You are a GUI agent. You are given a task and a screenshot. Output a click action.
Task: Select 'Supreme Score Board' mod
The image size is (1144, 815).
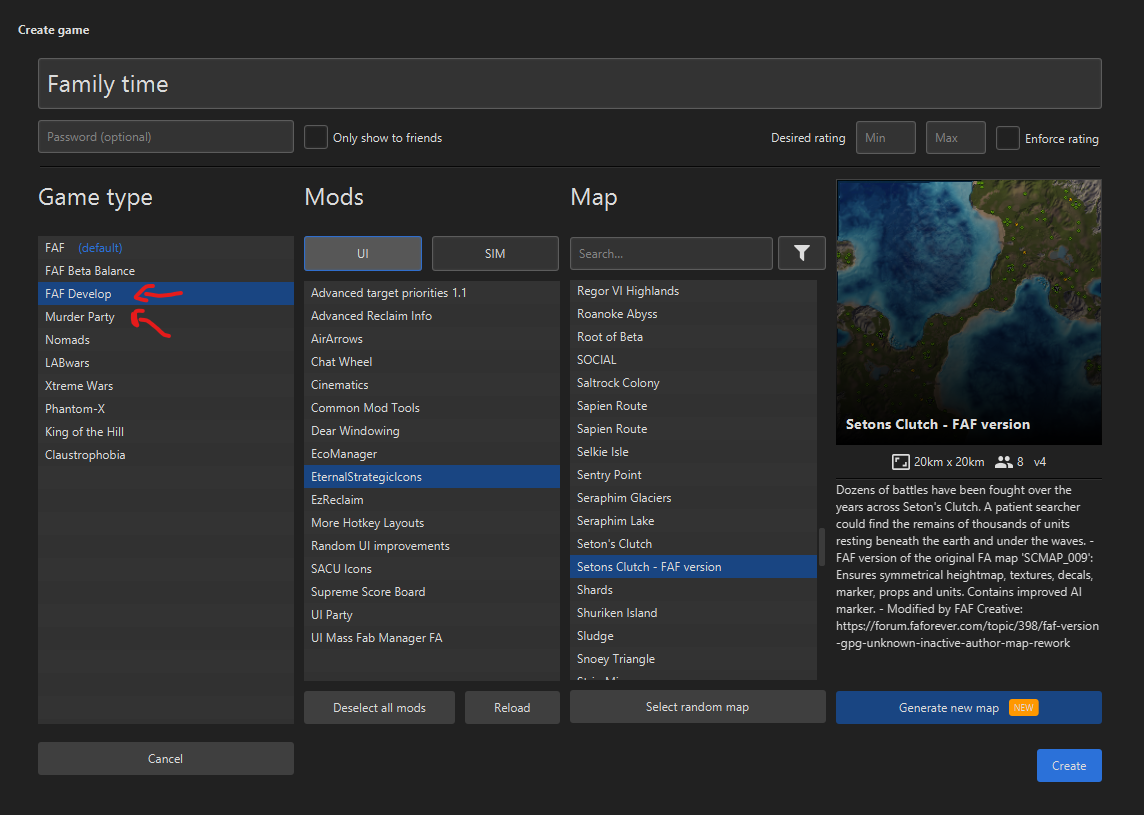pyautogui.click(x=432, y=591)
